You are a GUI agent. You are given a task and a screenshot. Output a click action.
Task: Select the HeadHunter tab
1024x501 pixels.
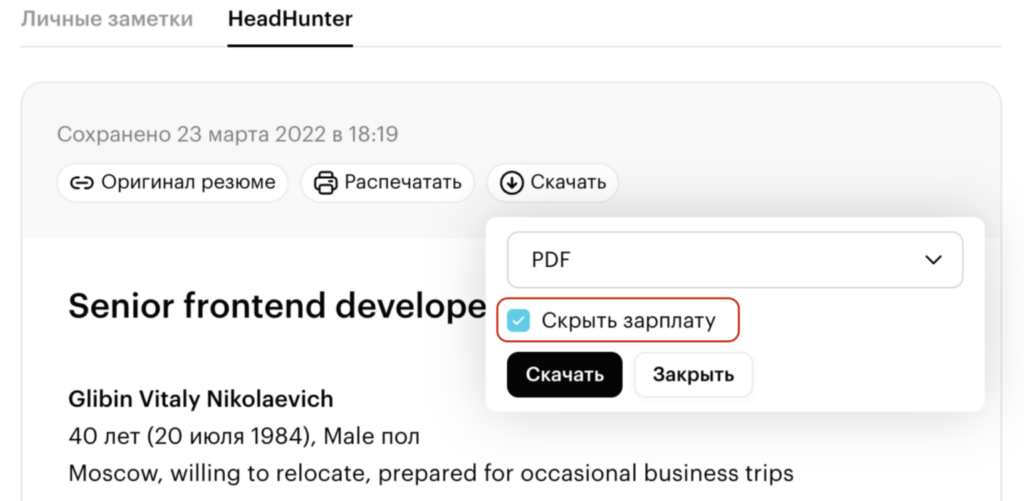click(x=290, y=19)
